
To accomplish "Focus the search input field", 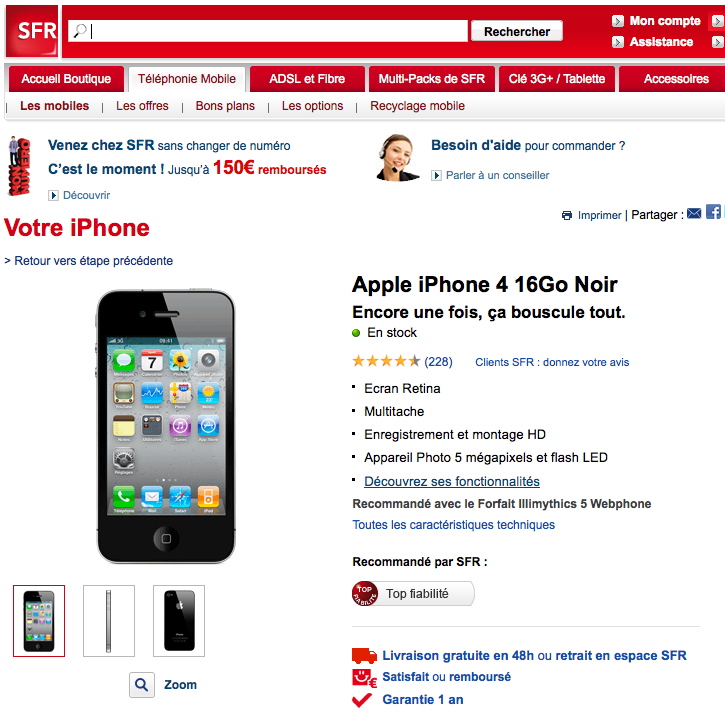I will tap(268, 31).
